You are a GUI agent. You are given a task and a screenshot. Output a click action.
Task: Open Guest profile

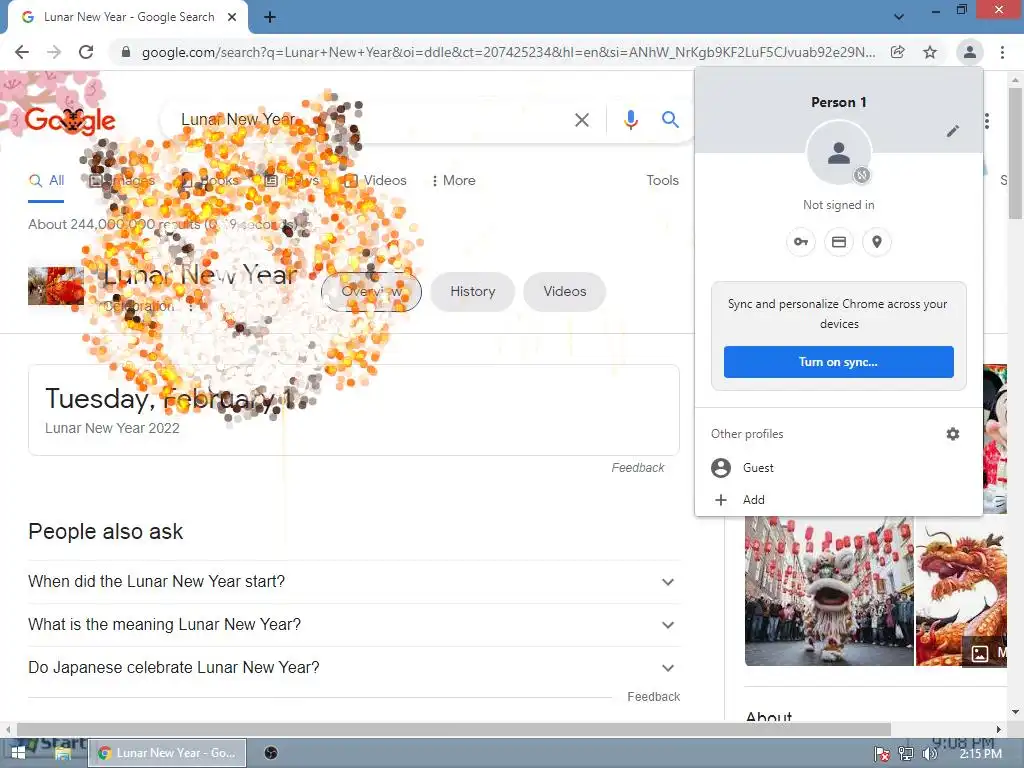(839, 468)
